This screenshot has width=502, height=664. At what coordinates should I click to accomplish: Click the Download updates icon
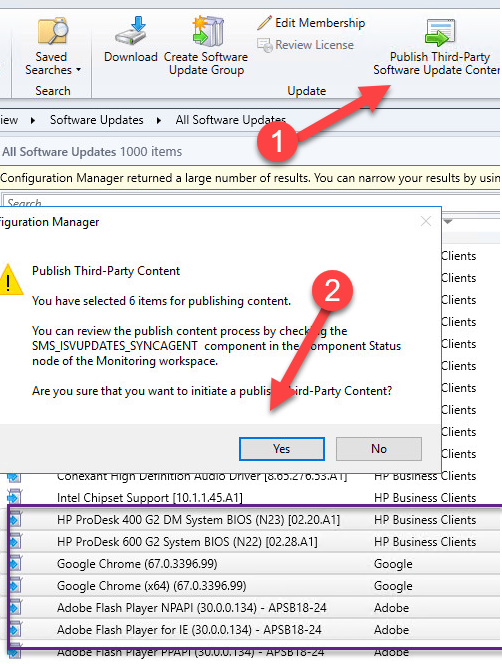click(131, 30)
